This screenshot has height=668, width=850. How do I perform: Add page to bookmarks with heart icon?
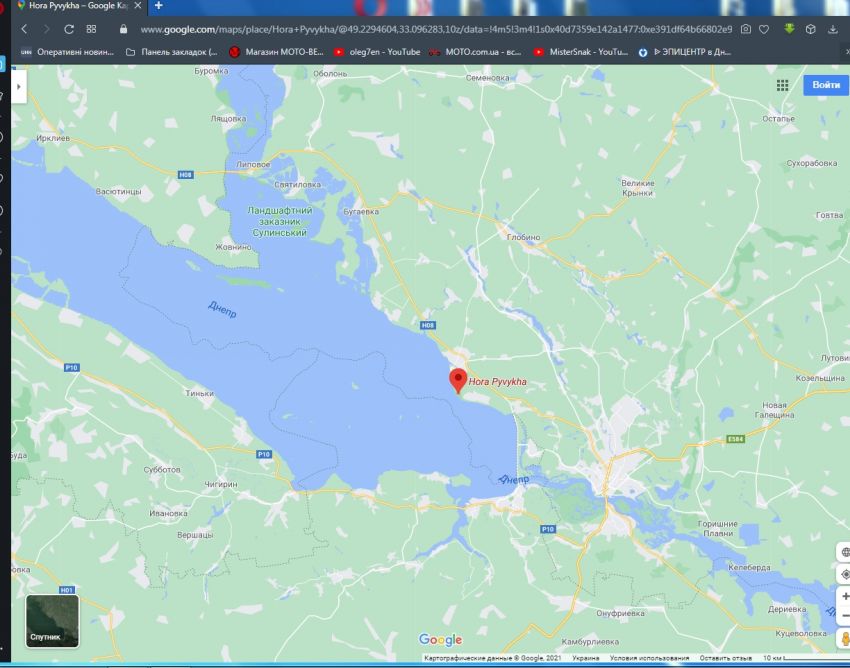point(764,29)
